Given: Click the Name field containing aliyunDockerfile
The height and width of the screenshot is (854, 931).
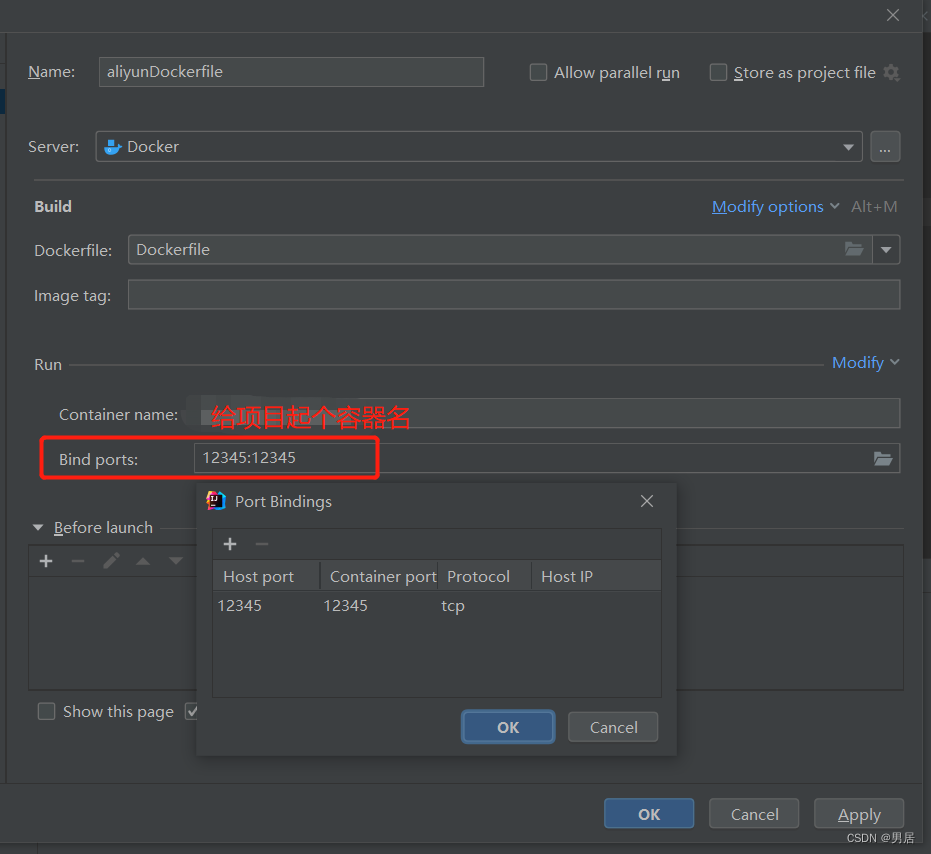Looking at the screenshot, I should (x=291, y=72).
